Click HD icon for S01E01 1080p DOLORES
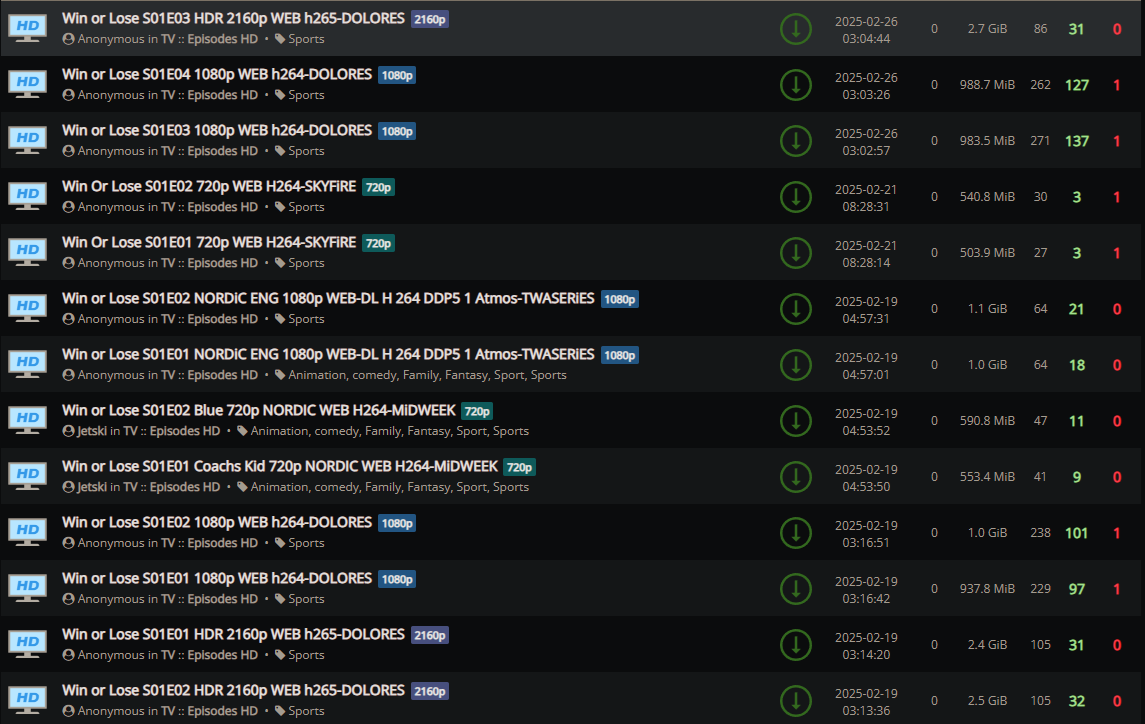This screenshot has height=724, width=1145. tap(28, 589)
